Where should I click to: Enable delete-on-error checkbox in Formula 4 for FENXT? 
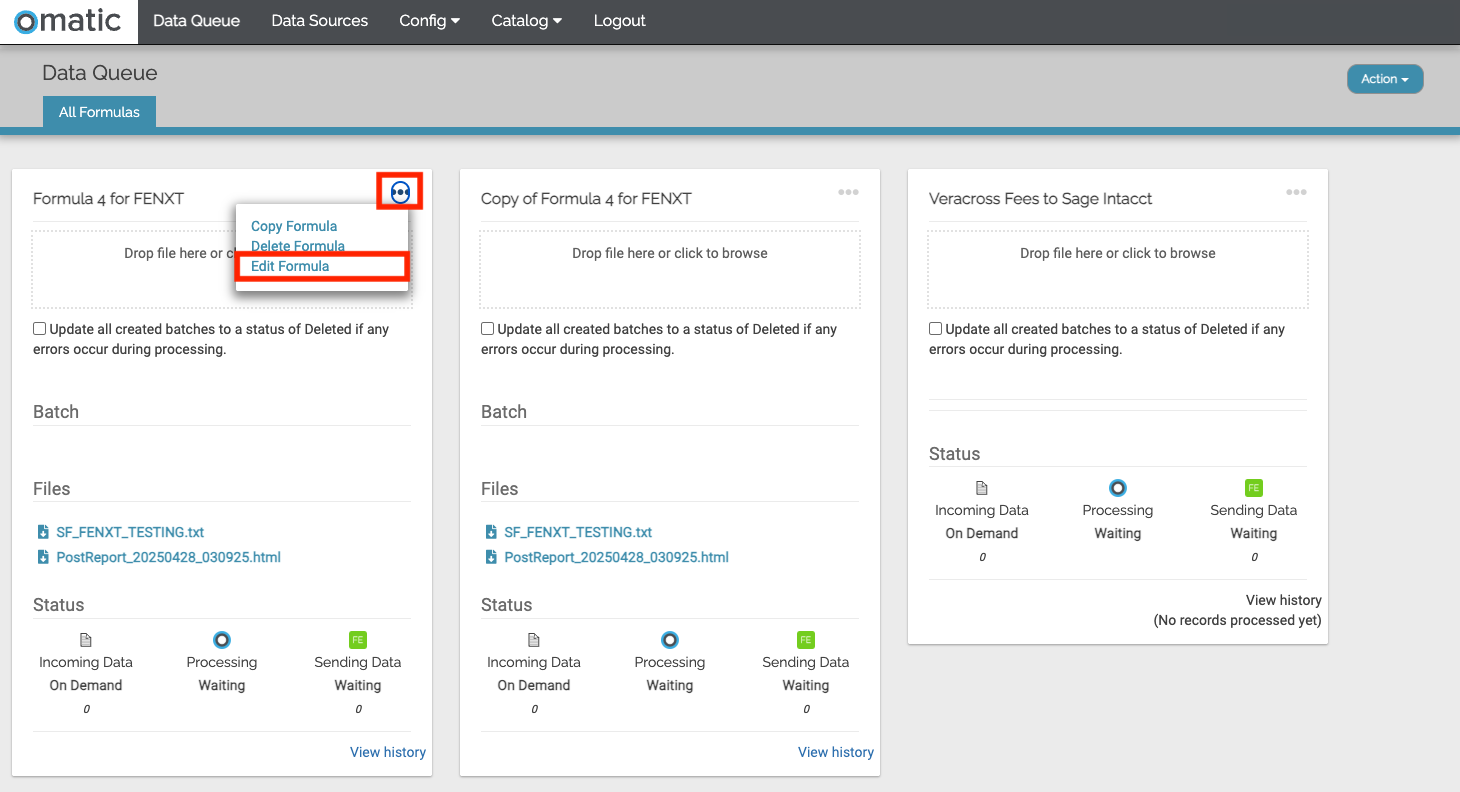[x=40, y=328]
